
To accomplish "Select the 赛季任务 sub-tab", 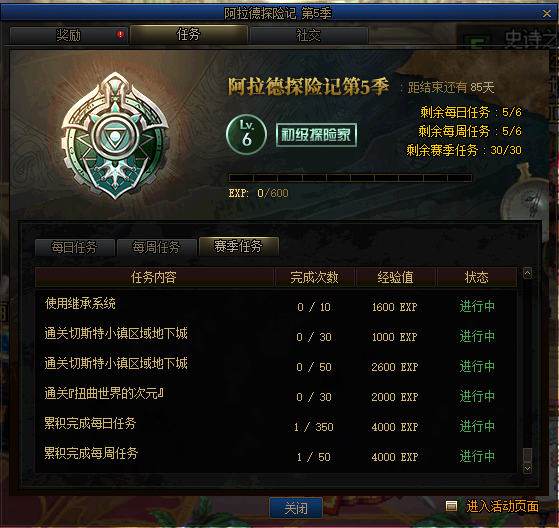I will click(x=239, y=246).
